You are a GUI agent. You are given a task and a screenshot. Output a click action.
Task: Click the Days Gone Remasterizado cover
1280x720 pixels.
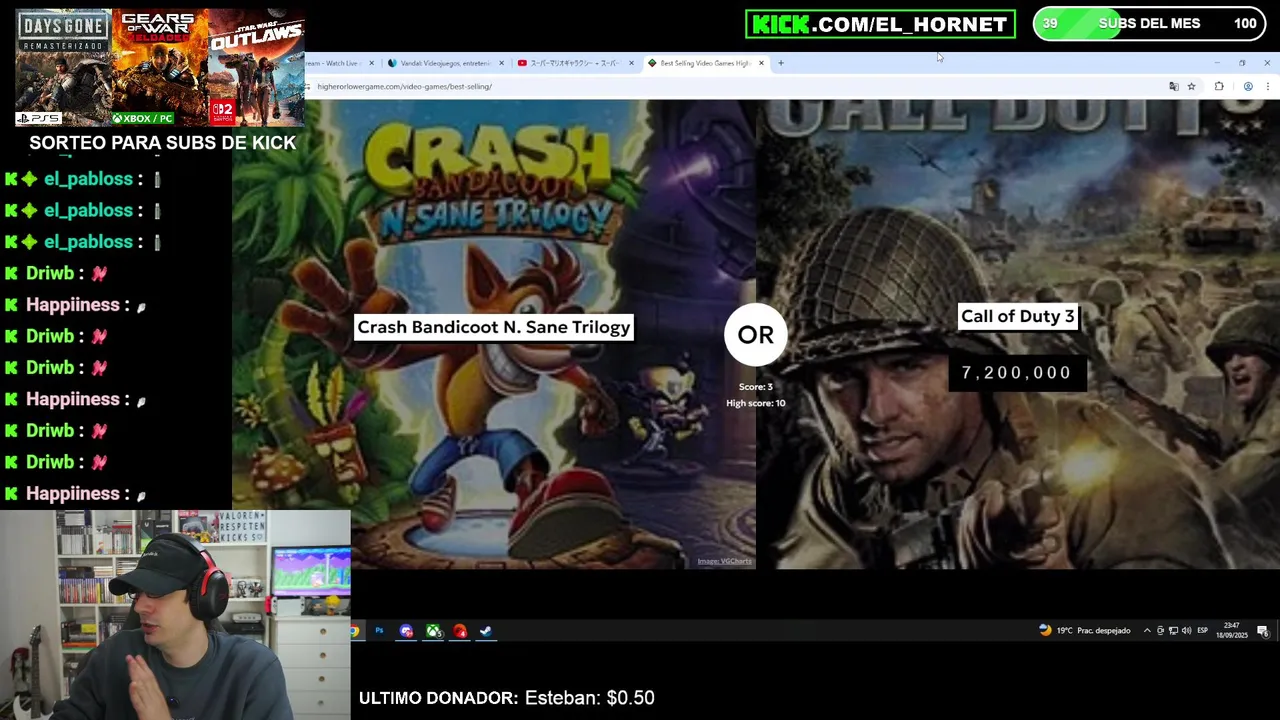point(63,68)
